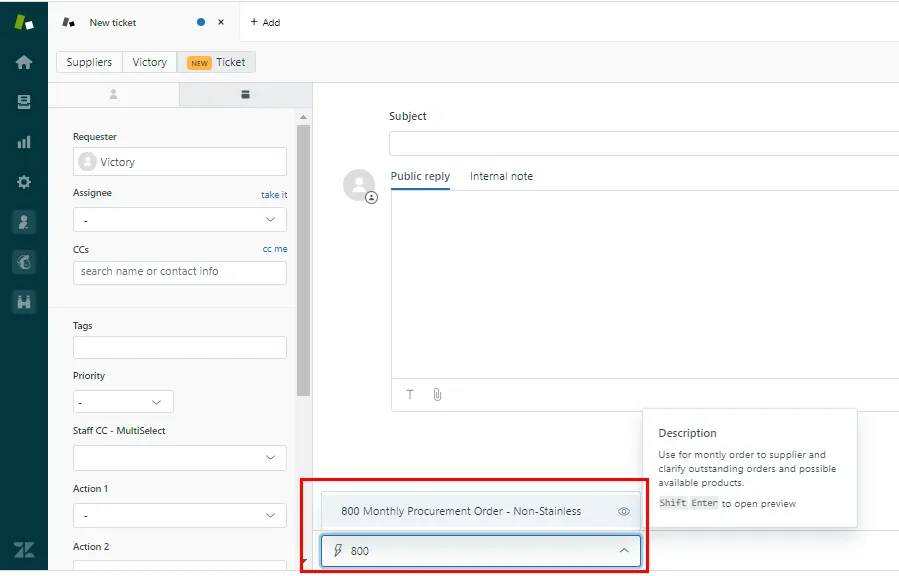Click the scrollbar up arrow in left panel
This screenshot has height=576, width=899.
[303, 117]
